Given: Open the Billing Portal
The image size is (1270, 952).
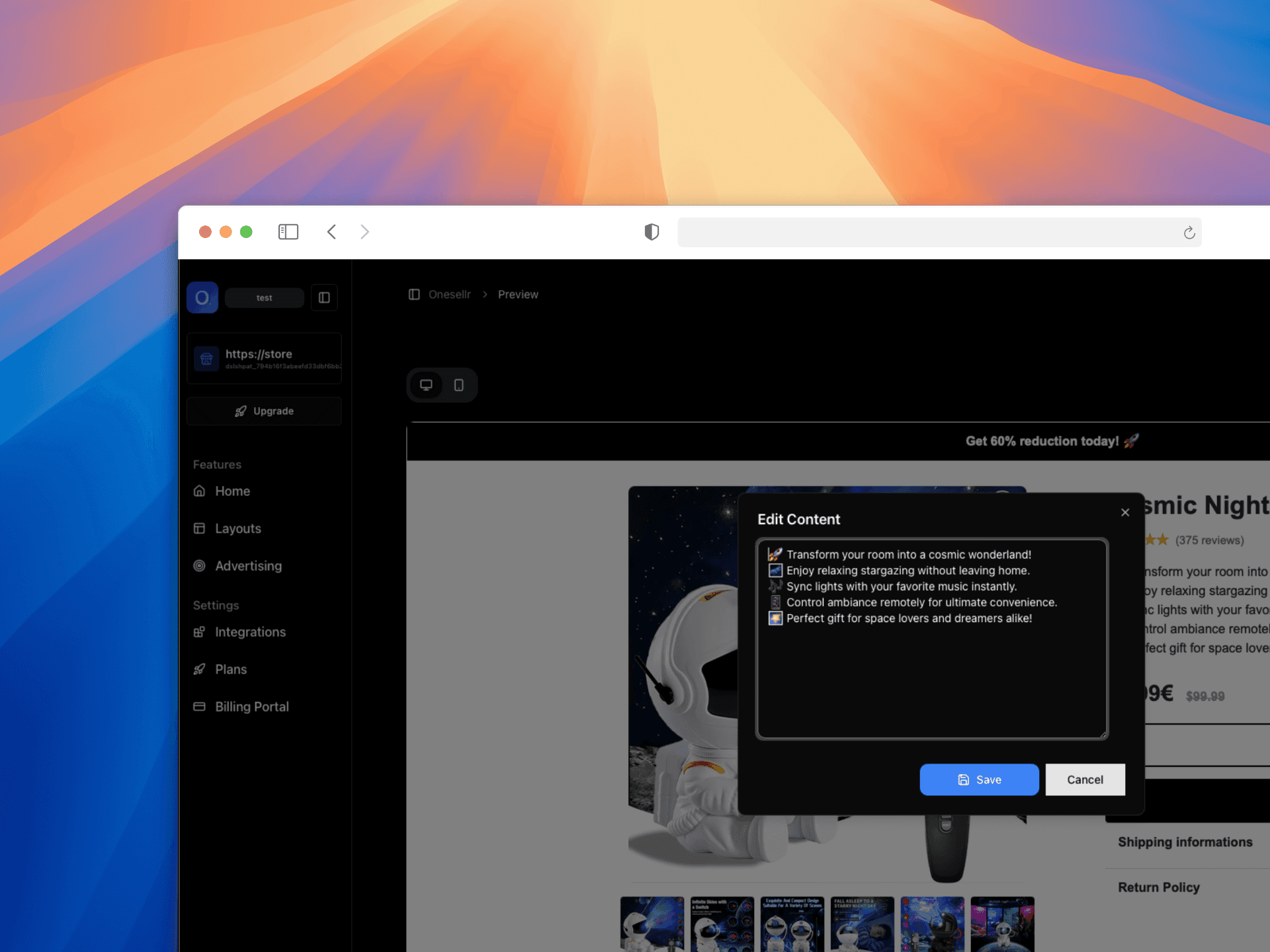Looking at the screenshot, I should tap(251, 707).
